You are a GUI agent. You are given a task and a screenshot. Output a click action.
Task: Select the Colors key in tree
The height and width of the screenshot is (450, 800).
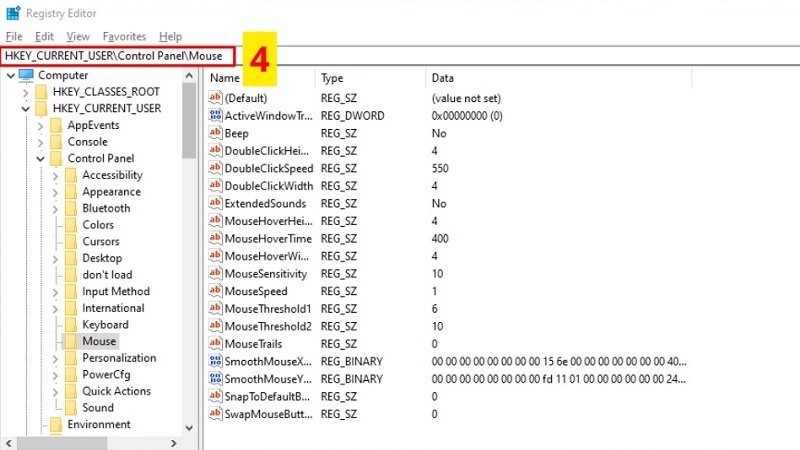coord(98,224)
